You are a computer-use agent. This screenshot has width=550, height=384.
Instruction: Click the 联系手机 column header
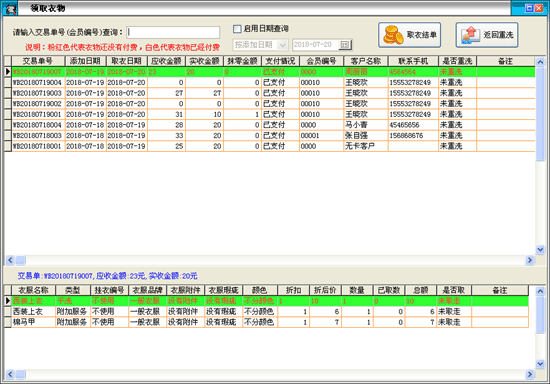coord(413,61)
